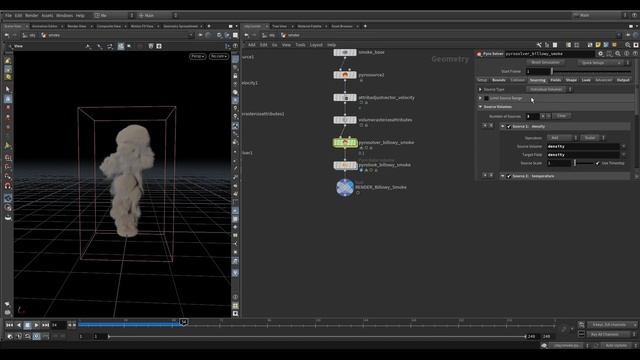The width and height of the screenshot is (640, 360).
Task: Collapse the Source 1 density block
Action: pyautogui.click(x=502, y=127)
